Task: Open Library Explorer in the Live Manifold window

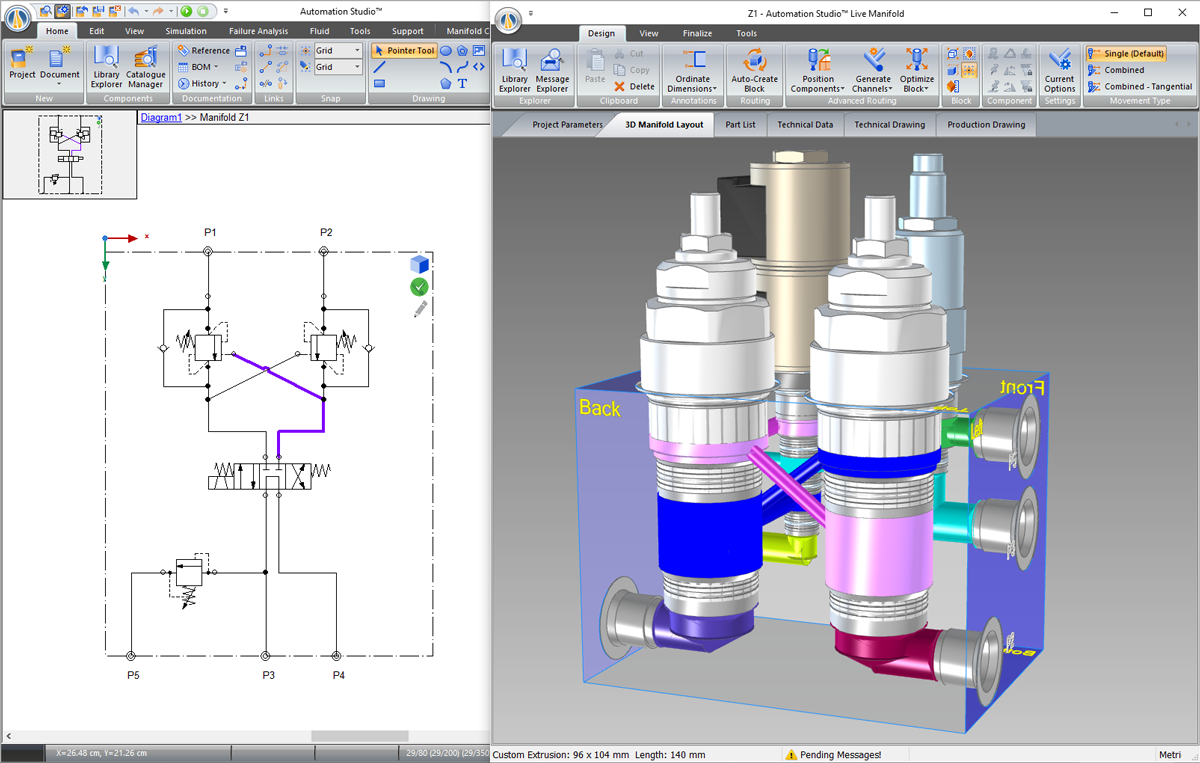Action: click(515, 70)
